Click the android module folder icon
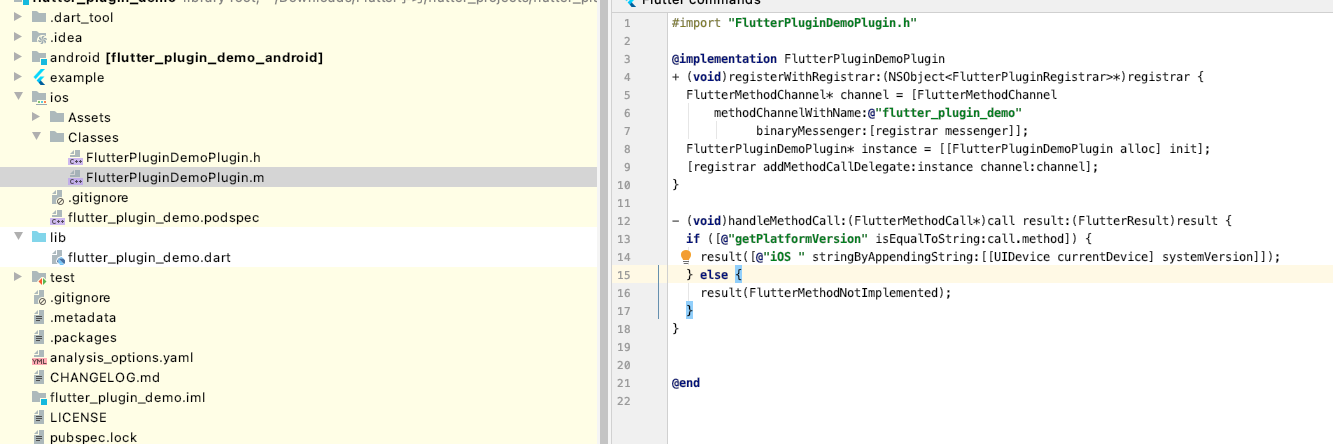Viewport: 1333px width, 444px height. click(x=39, y=57)
